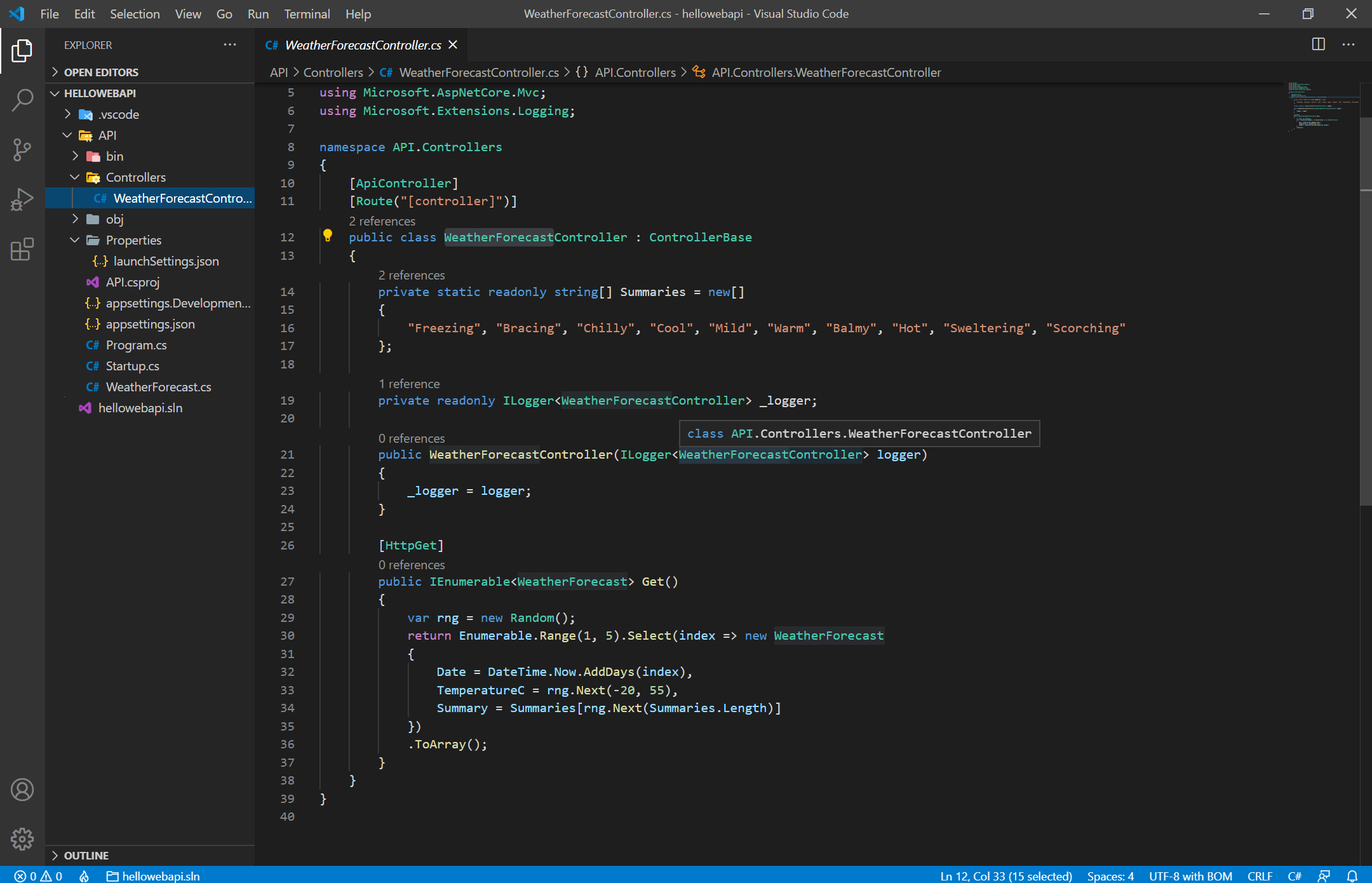The image size is (1372, 883).
Task: Open the Search view in activity bar
Action: point(22,100)
